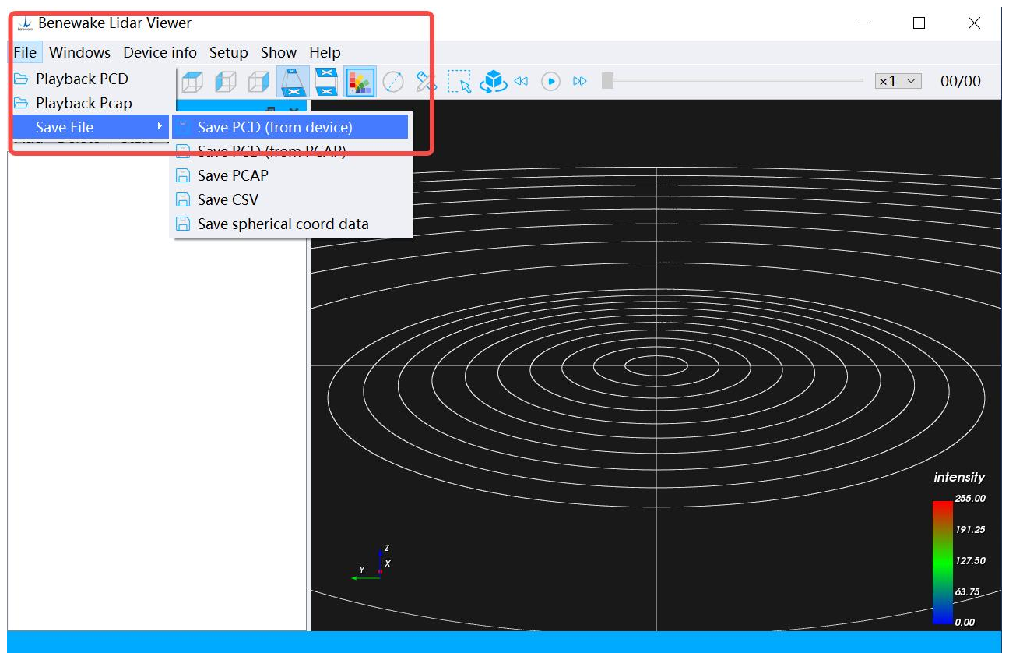Select Save PCD (from PCAP) entry
Screen dimensions: 1009x660
(x=291, y=152)
